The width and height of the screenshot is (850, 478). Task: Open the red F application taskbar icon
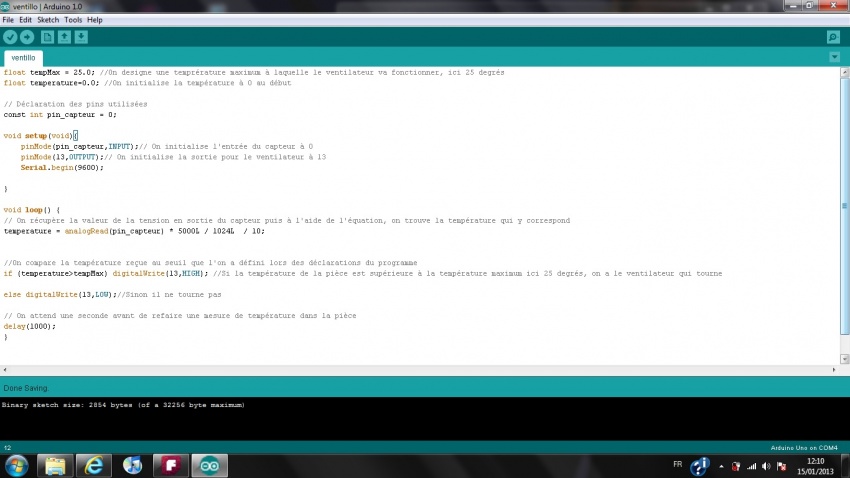171,466
